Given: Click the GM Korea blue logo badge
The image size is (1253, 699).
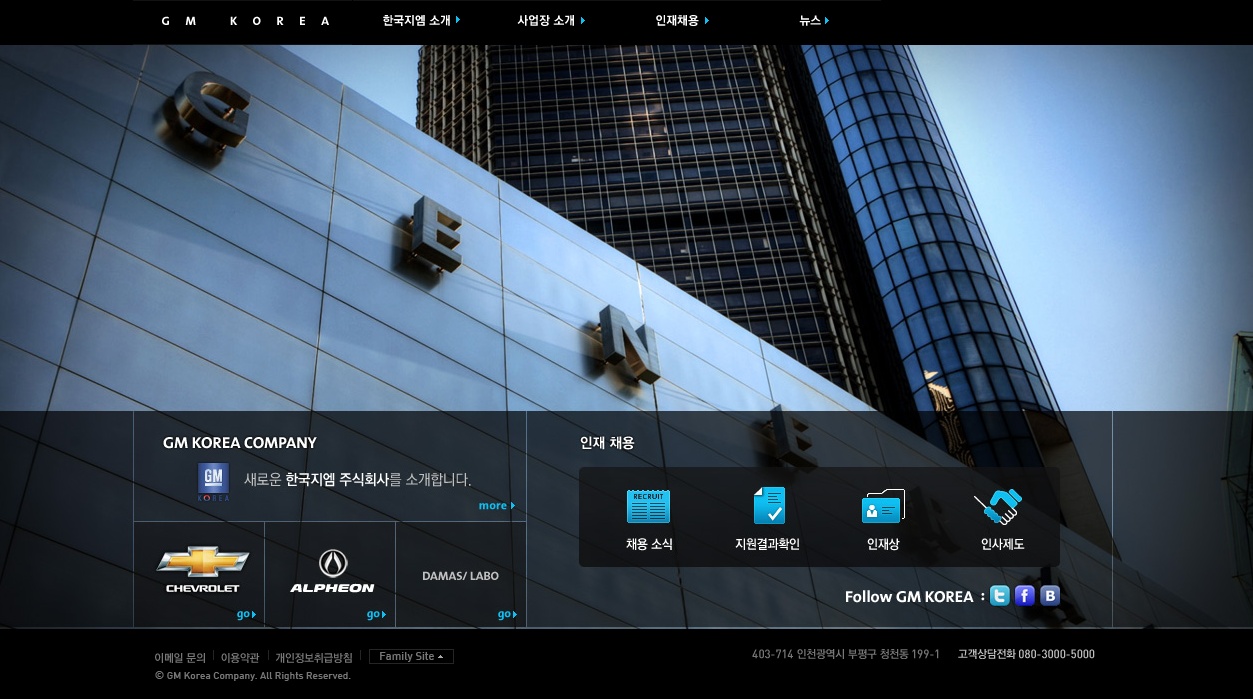Looking at the screenshot, I should (x=213, y=481).
